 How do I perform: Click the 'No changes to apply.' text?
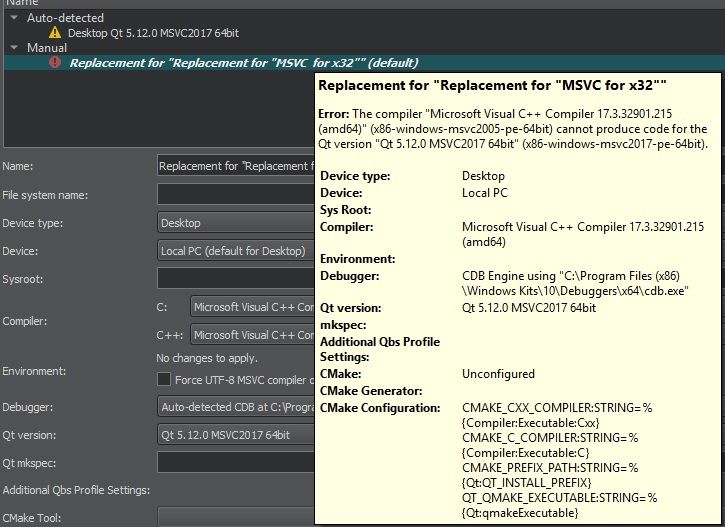pyautogui.click(x=207, y=358)
